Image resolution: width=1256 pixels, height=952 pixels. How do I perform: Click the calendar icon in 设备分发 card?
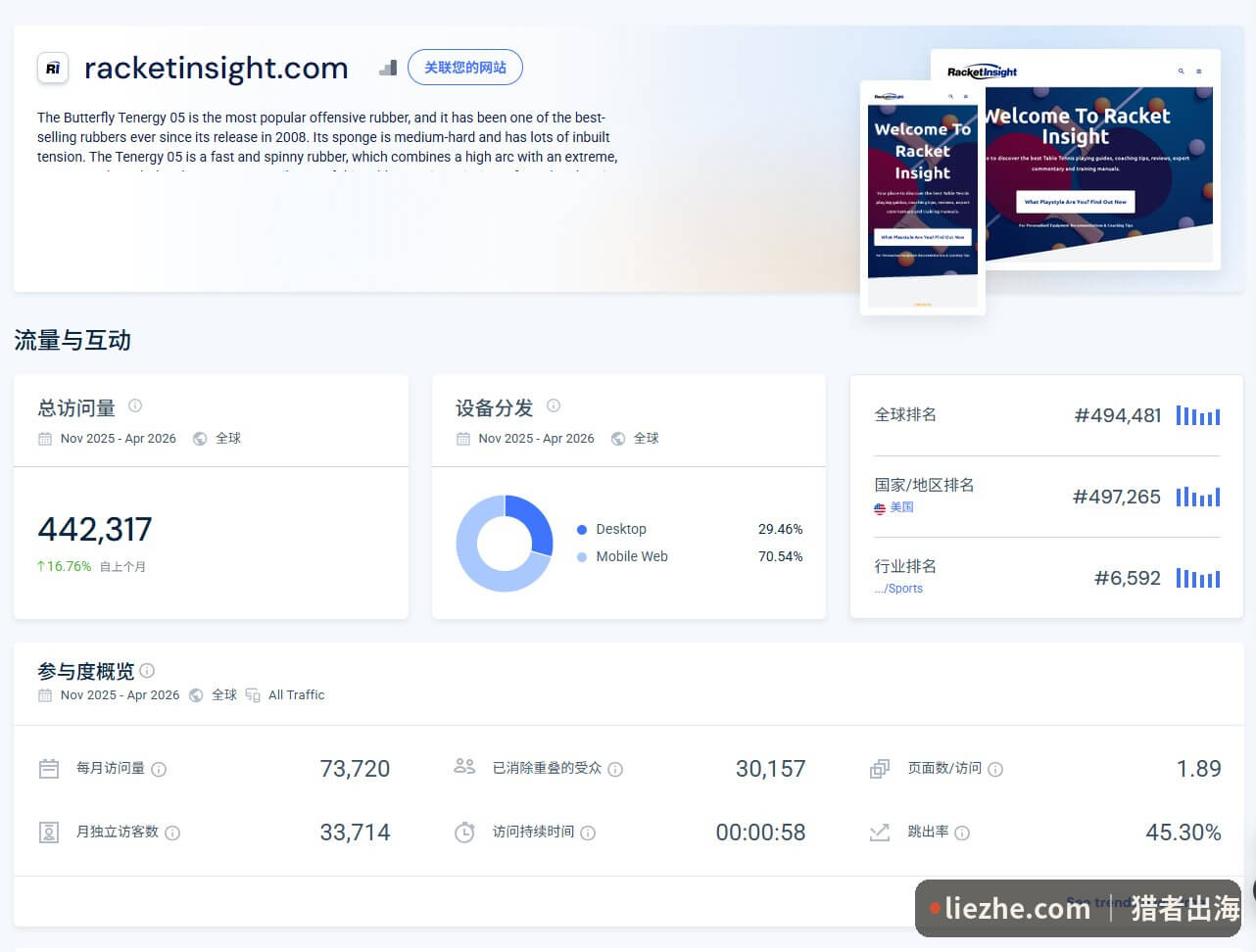463,439
